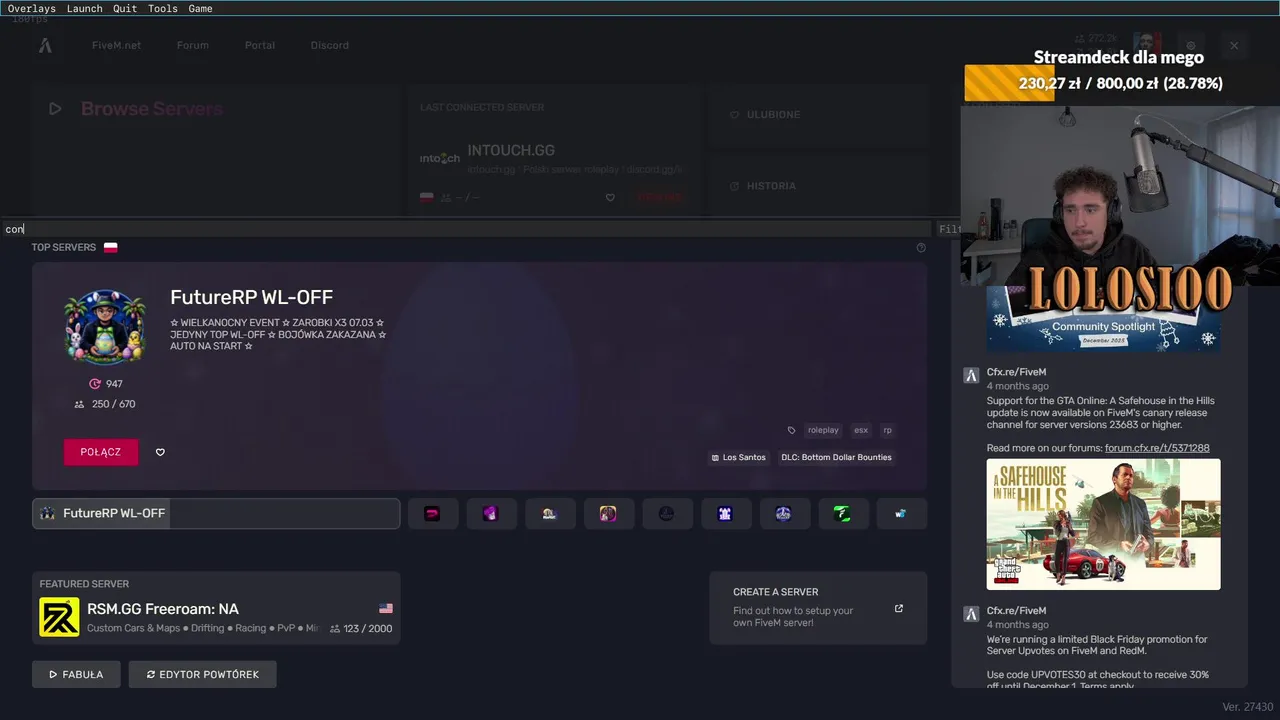
Task: Open the Safehouse in the Hills image
Action: 1103,524
